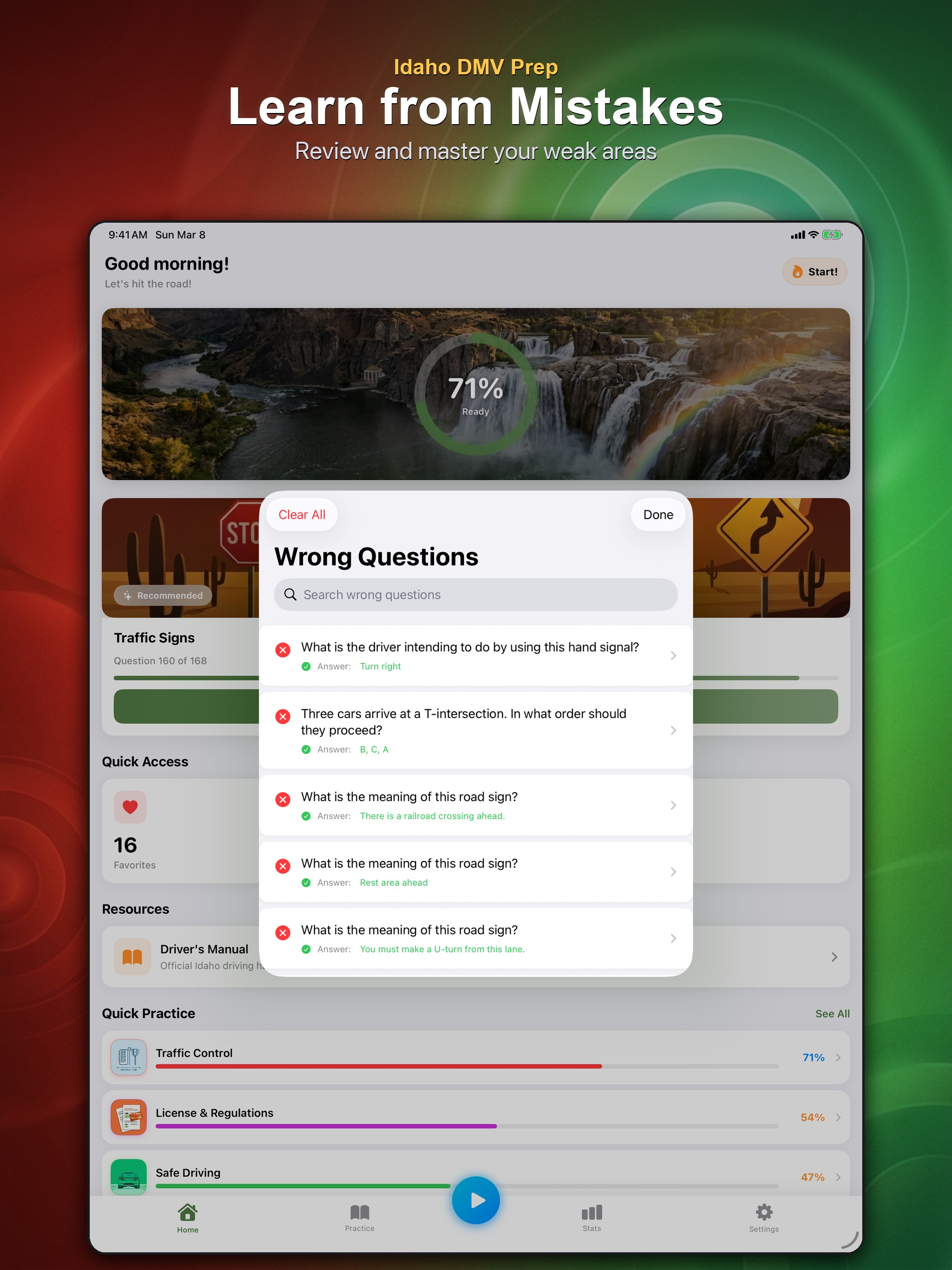Click the Favorites heart icon
Viewport: 952px width, 1270px height.
click(130, 807)
